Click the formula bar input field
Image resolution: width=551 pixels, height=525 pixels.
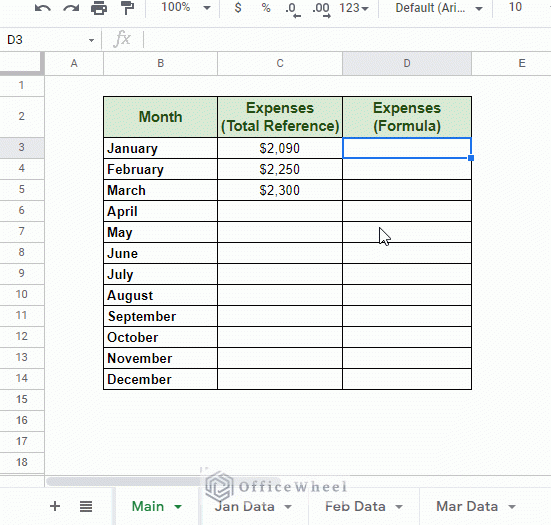(346, 39)
